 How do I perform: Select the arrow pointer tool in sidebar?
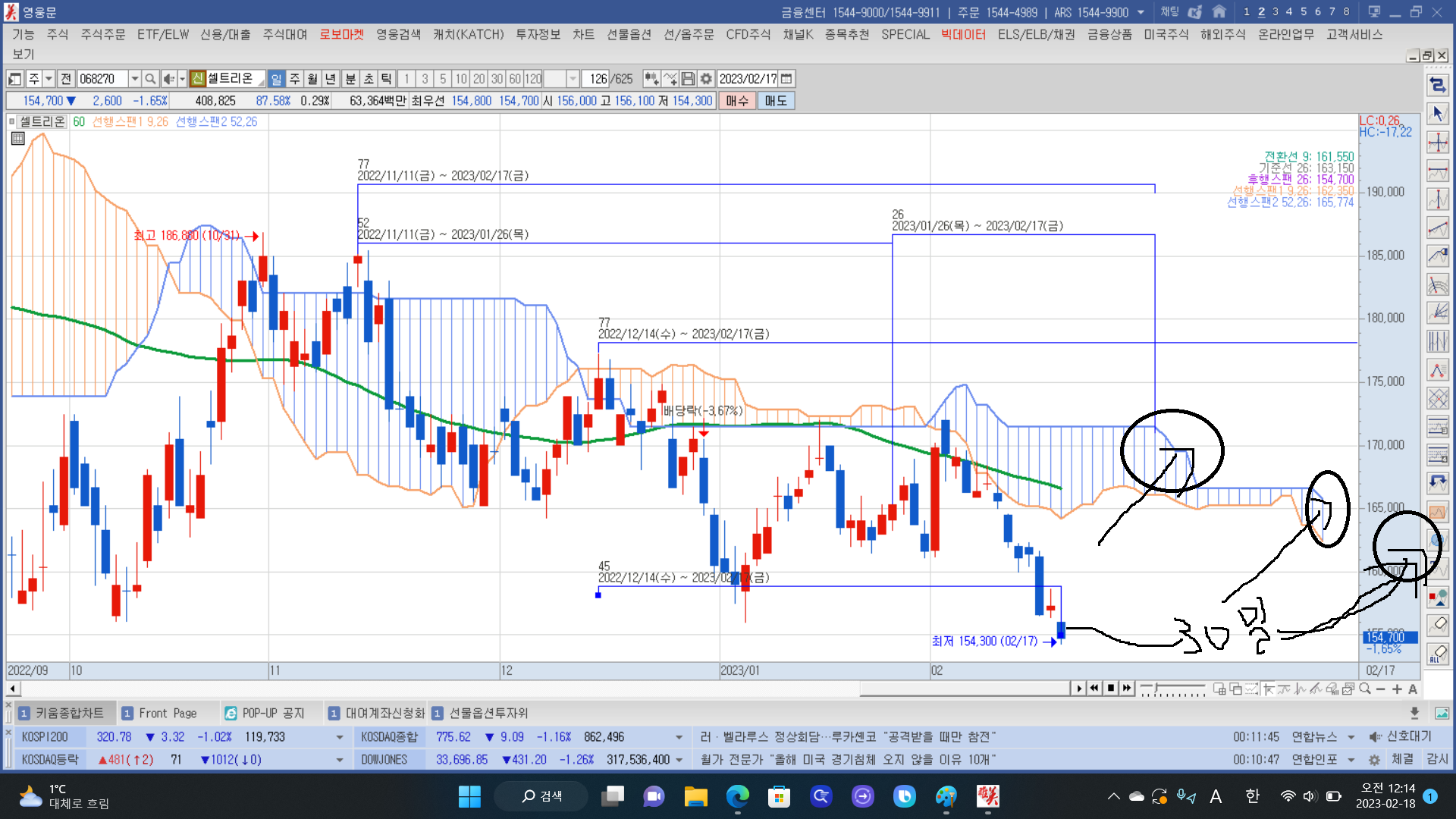tap(1438, 114)
